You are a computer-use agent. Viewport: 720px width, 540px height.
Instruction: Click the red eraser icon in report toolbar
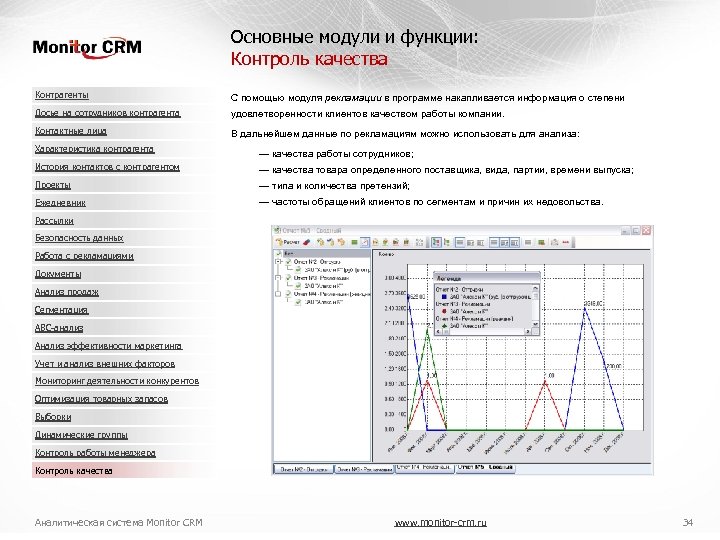pyautogui.click(x=307, y=242)
